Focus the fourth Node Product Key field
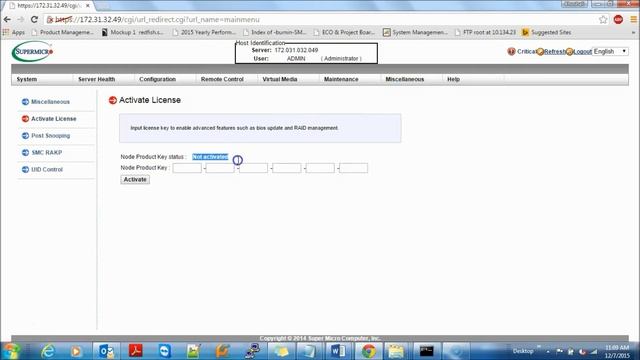 click(x=287, y=168)
